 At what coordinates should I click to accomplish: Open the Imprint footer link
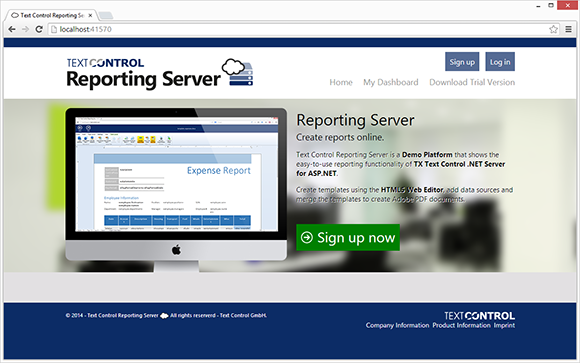tap(504, 325)
